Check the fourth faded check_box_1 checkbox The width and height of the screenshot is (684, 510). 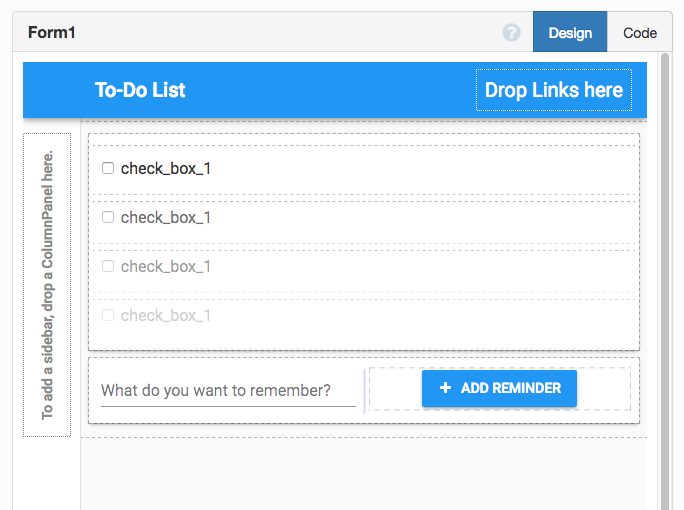[108, 315]
